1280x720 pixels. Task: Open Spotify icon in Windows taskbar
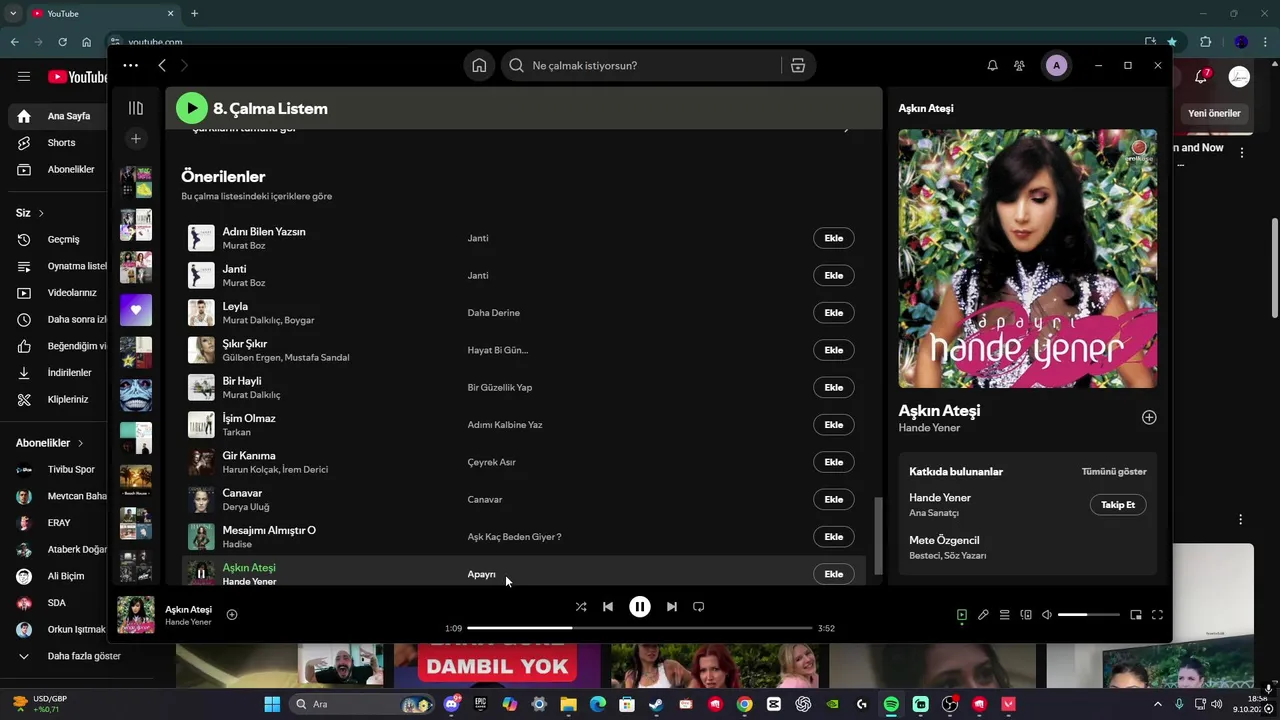891,704
